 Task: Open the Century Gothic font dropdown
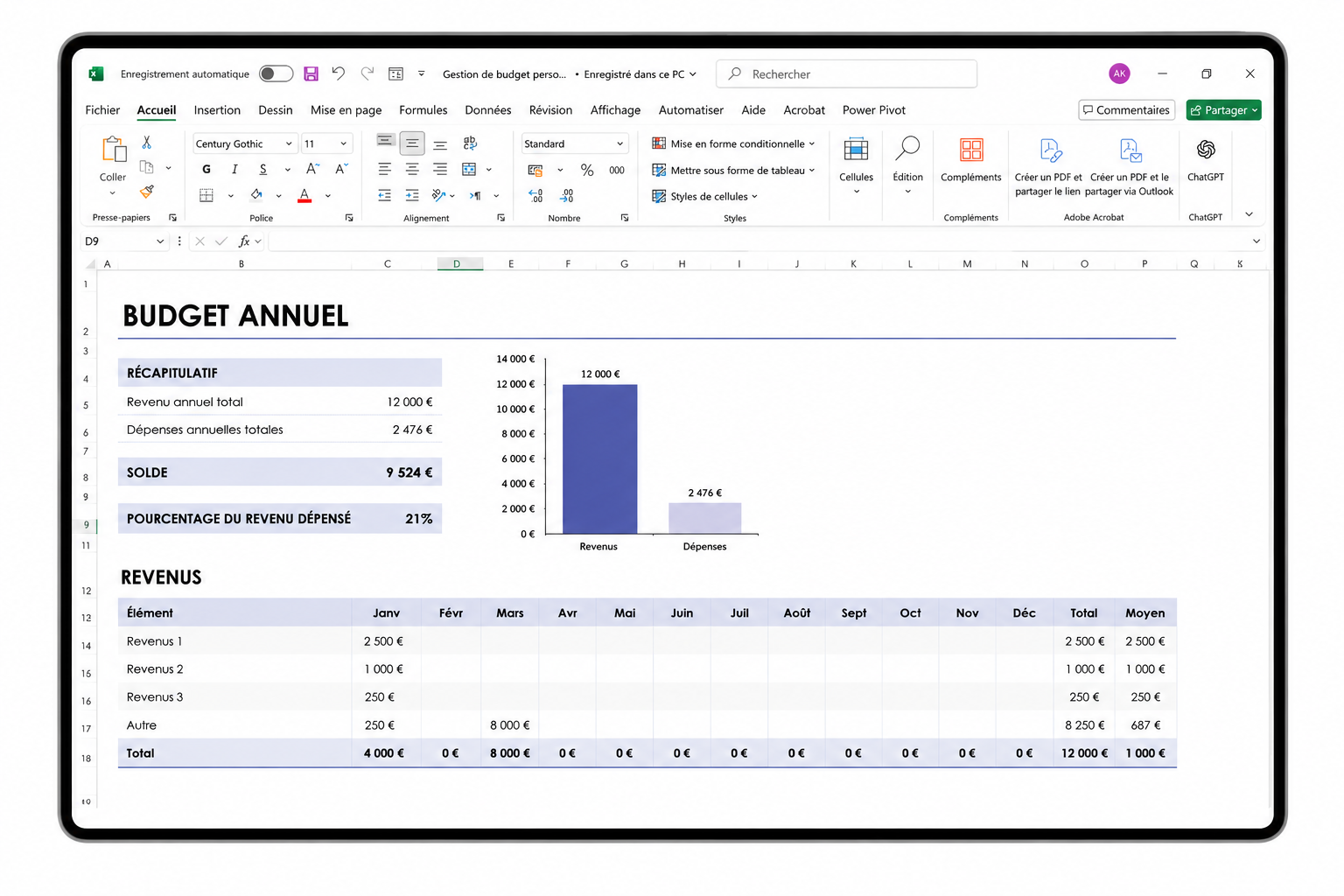click(244, 143)
